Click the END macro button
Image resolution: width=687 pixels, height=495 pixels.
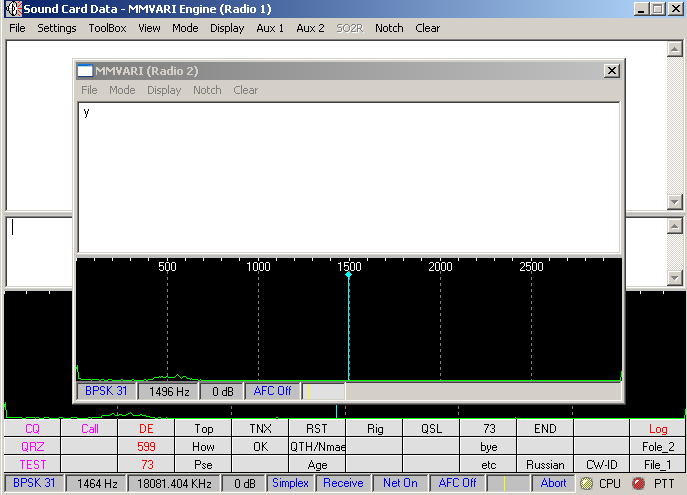click(x=545, y=428)
